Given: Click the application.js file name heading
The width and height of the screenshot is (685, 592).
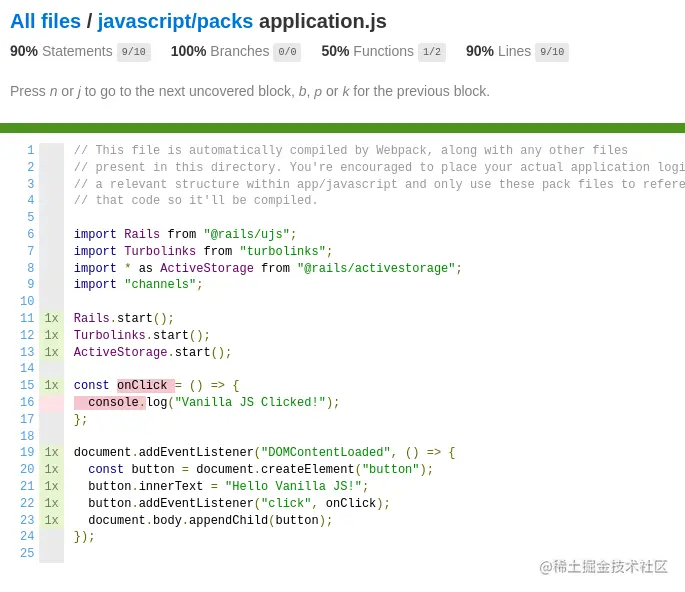Looking at the screenshot, I should pyautogui.click(x=323, y=21).
